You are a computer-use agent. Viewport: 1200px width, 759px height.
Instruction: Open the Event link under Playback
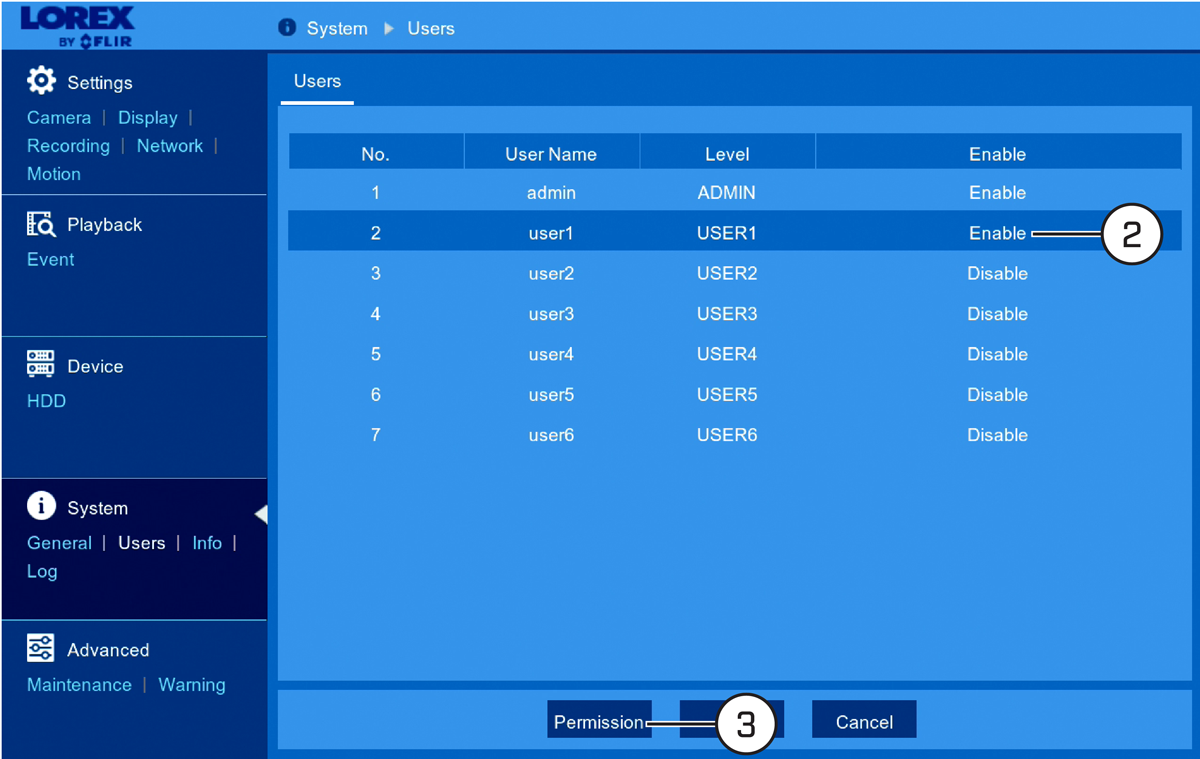(x=51, y=259)
